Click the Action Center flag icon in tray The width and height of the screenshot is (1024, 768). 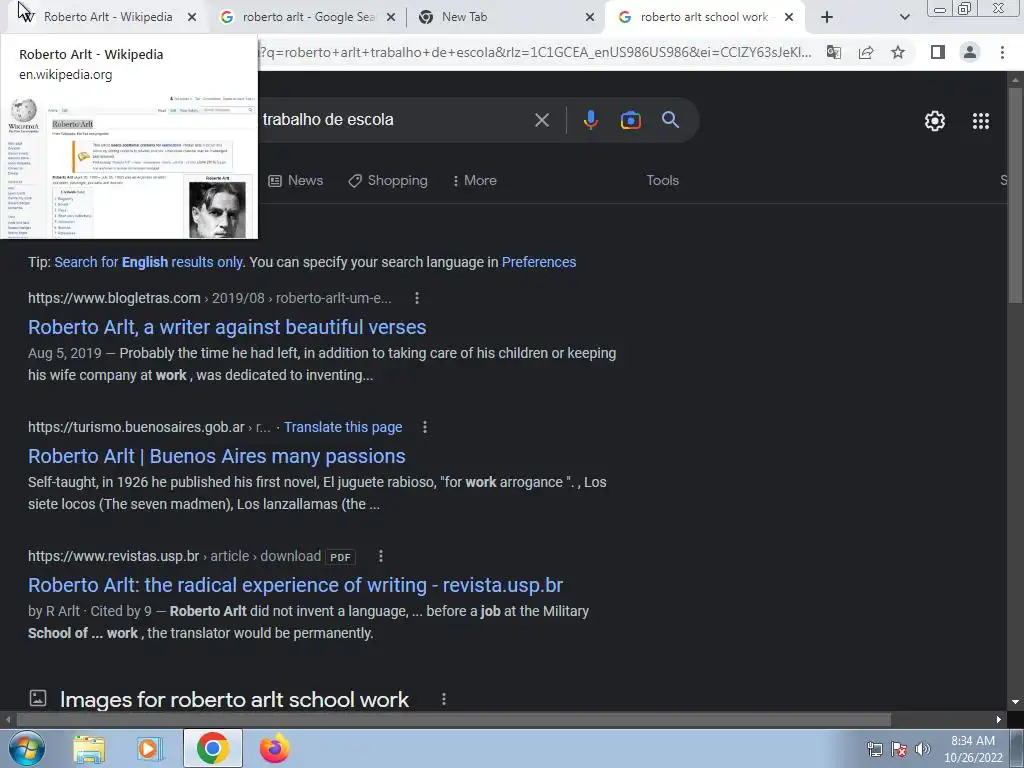coord(899,749)
